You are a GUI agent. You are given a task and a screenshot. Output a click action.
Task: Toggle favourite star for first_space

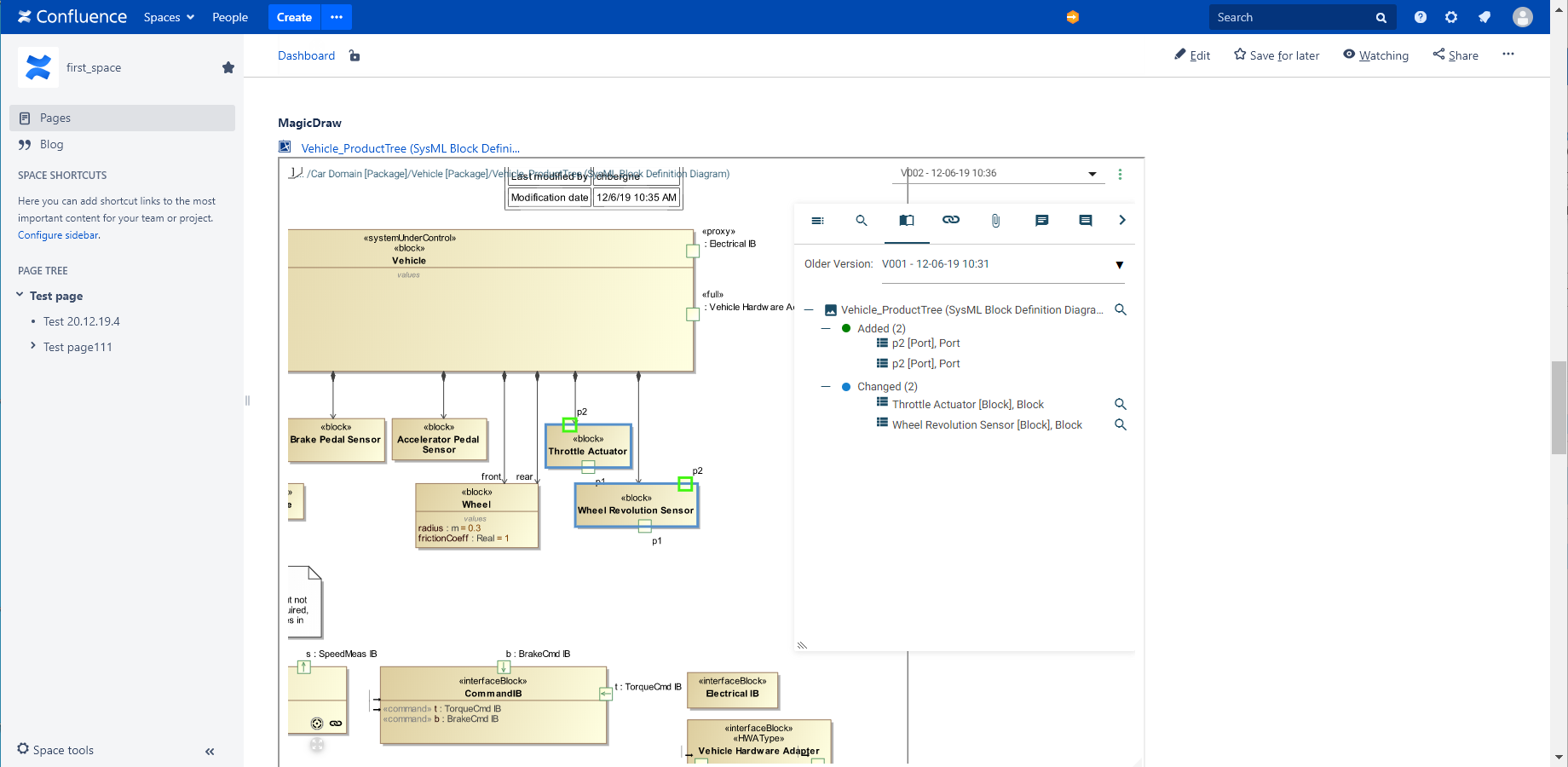tap(228, 67)
